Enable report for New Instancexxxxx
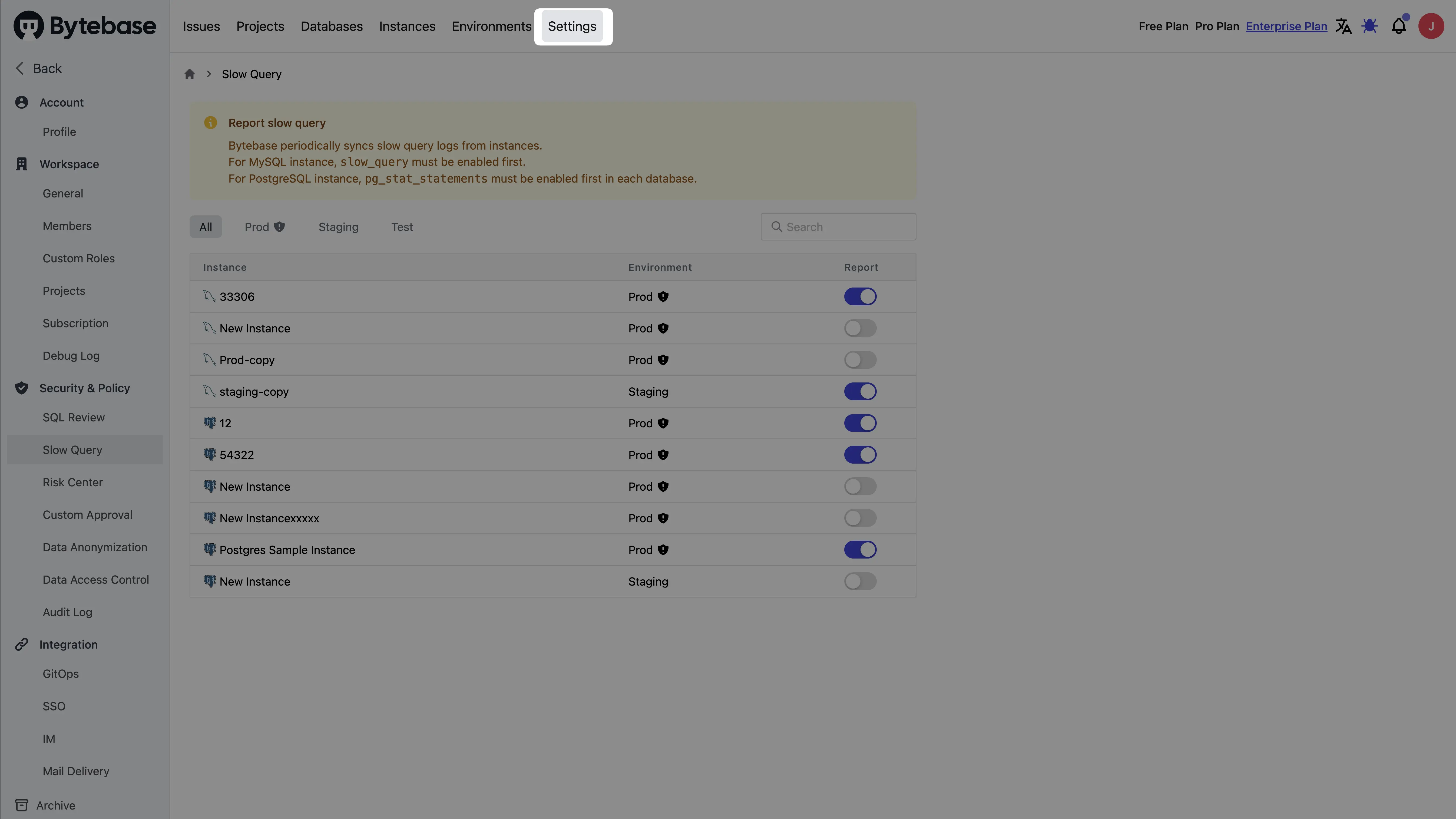1456x819 pixels. (x=860, y=518)
